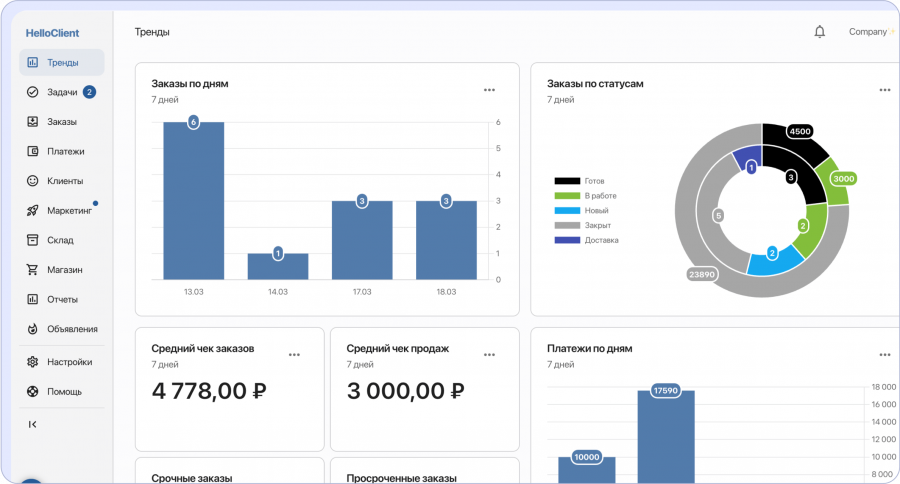This screenshot has height=484, width=900.
Task: Select Маркетинг in sidebar
Action: (x=62, y=211)
